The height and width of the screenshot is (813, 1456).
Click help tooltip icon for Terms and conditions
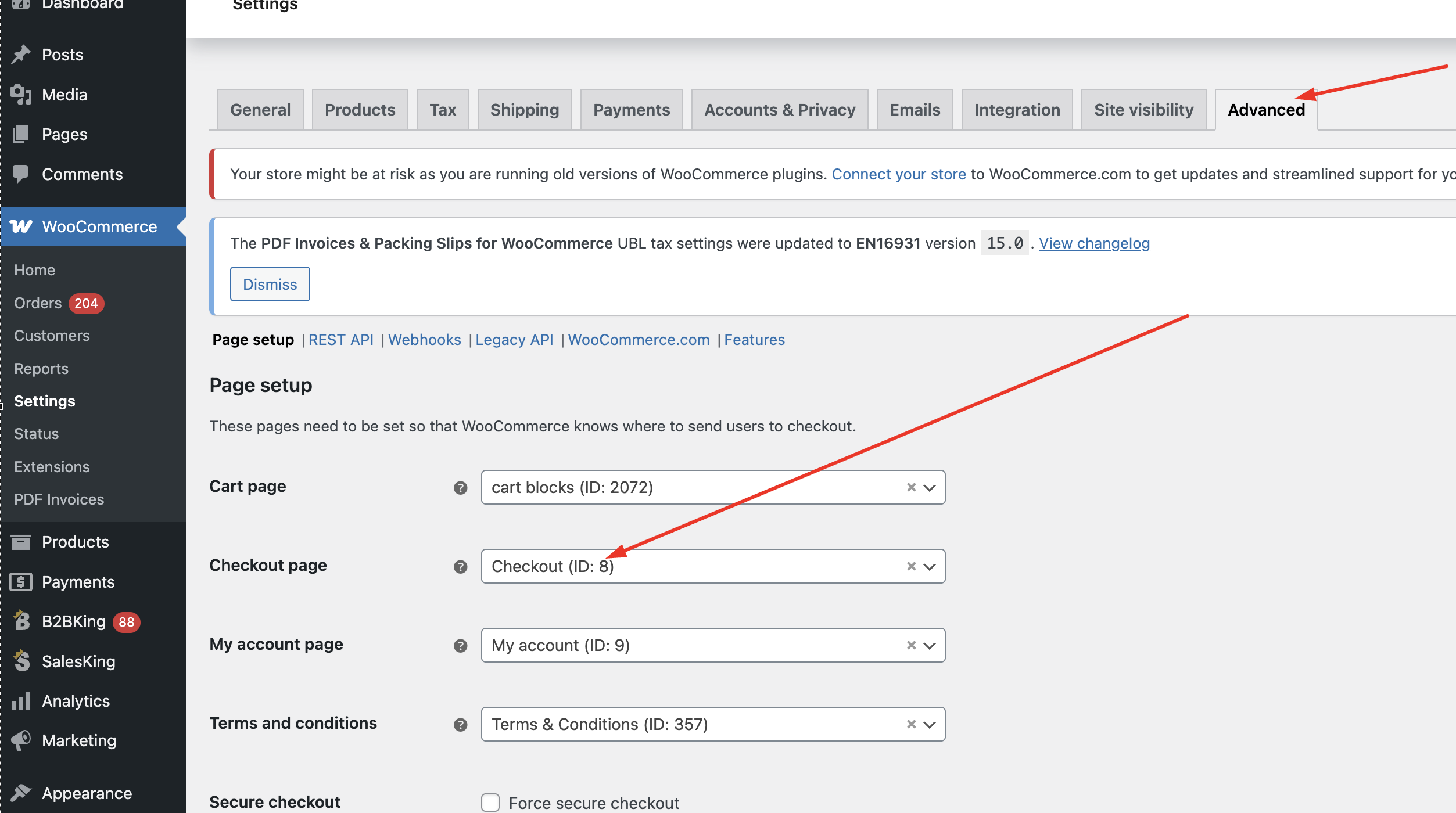click(x=461, y=725)
